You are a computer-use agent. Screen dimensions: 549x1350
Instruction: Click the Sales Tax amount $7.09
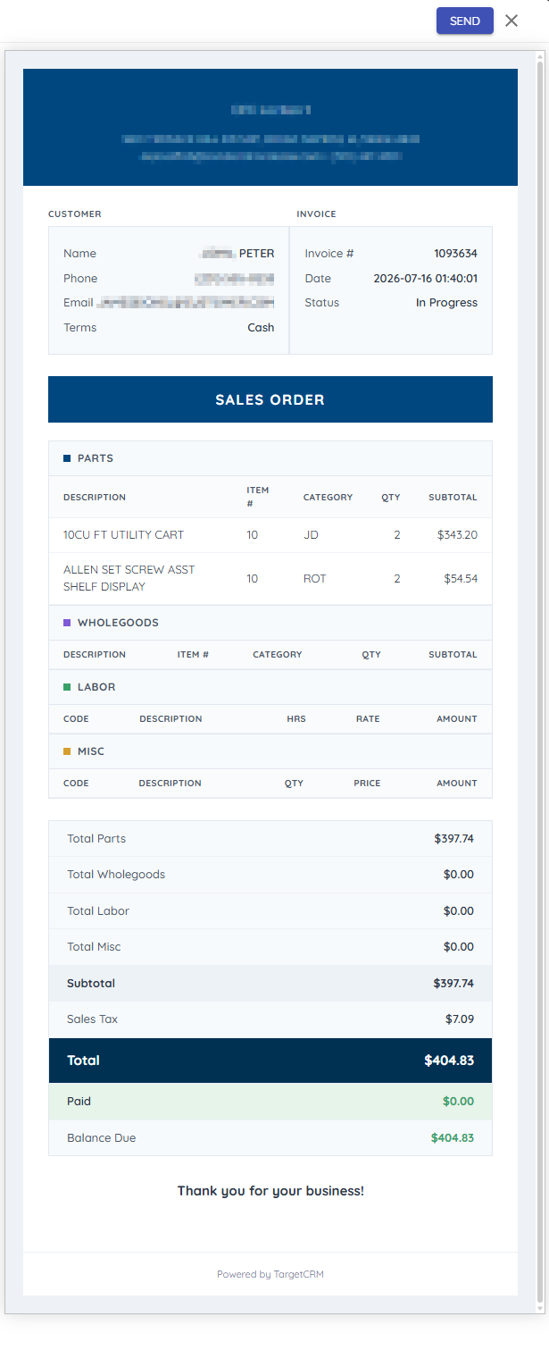460,1019
